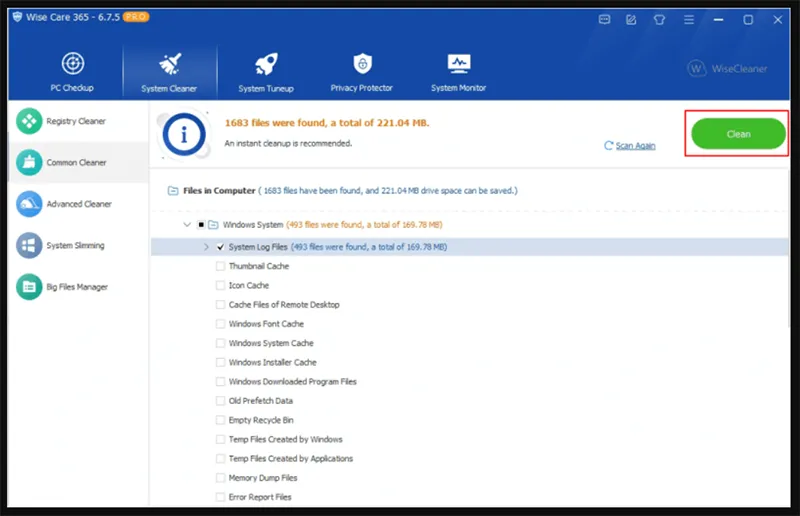Enable Cache Files of Remote Desktop
This screenshot has width=800, height=516.
[x=220, y=305]
